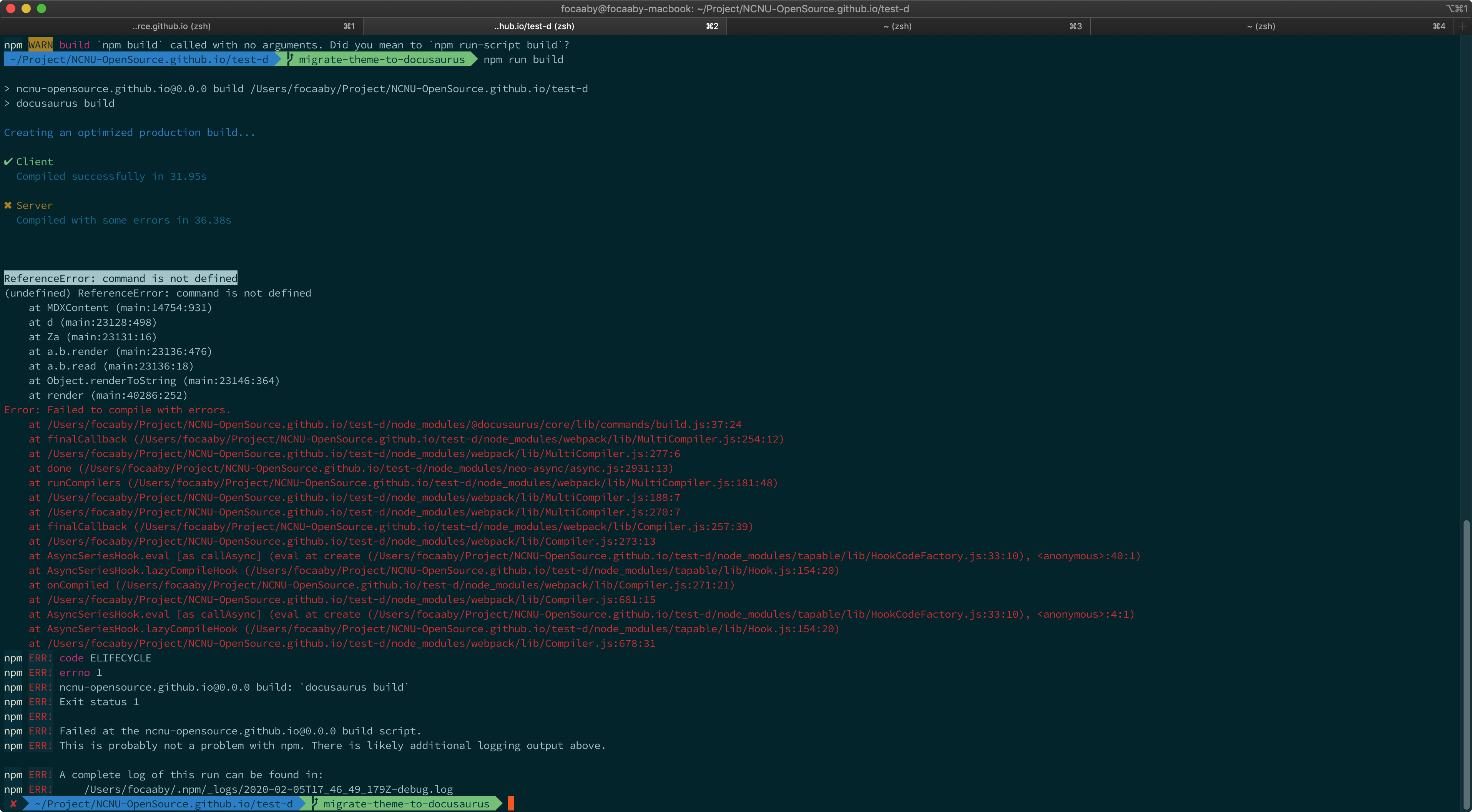Click the git branch icon beside migrate-theme-to-docusaurus
This screenshot has width=1472, height=812.
tap(290, 59)
